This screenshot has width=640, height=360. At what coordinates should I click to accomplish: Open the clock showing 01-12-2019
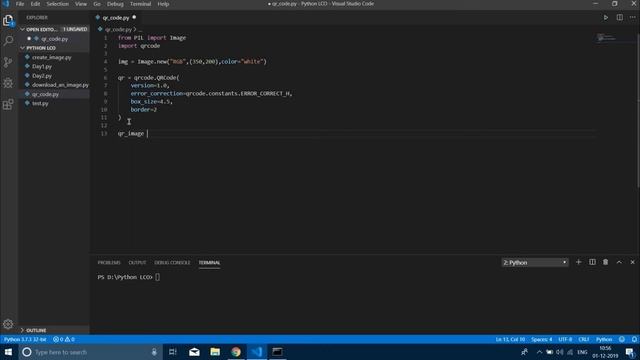(605, 352)
